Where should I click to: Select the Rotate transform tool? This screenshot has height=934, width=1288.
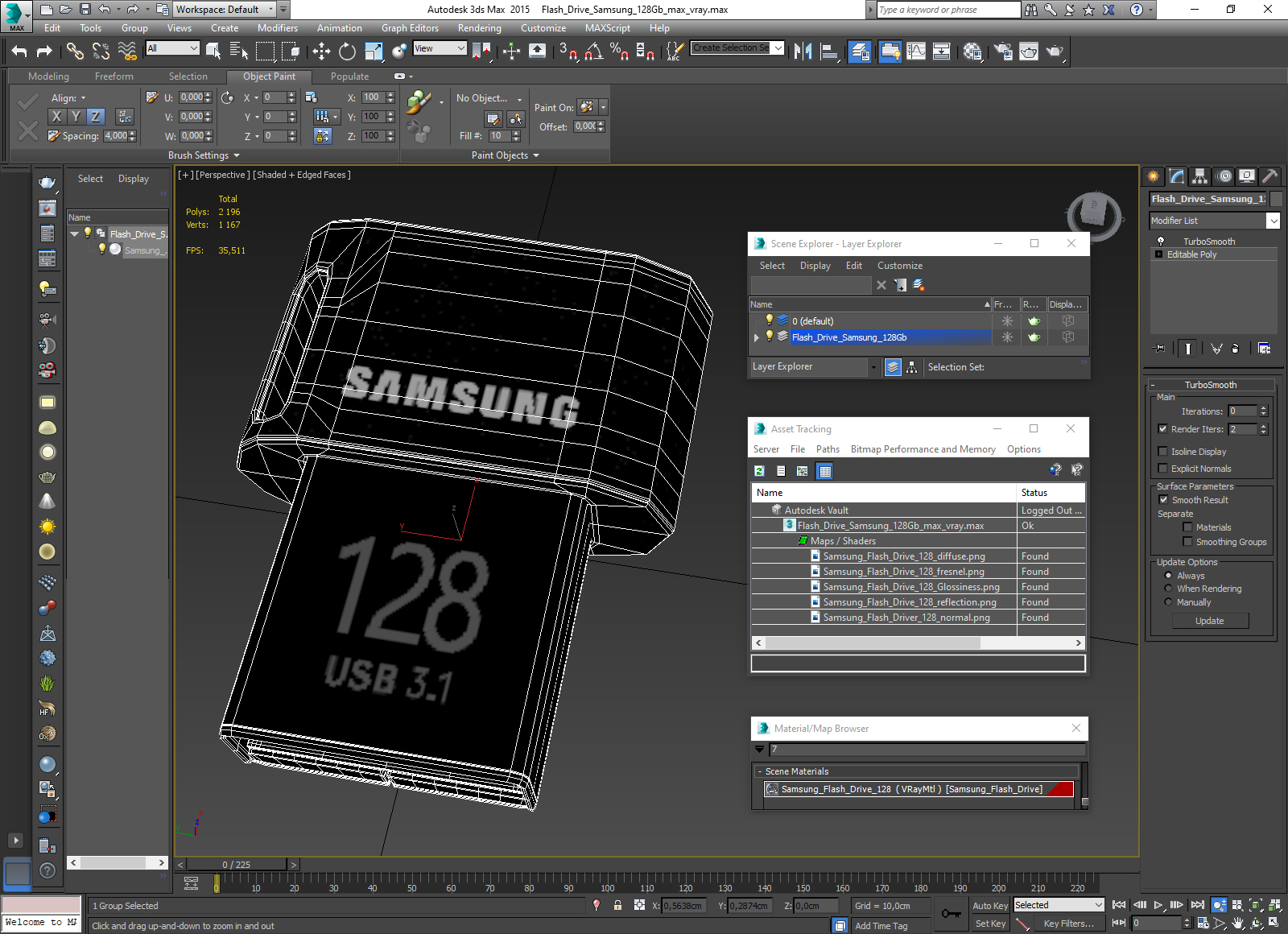point(347,52)
